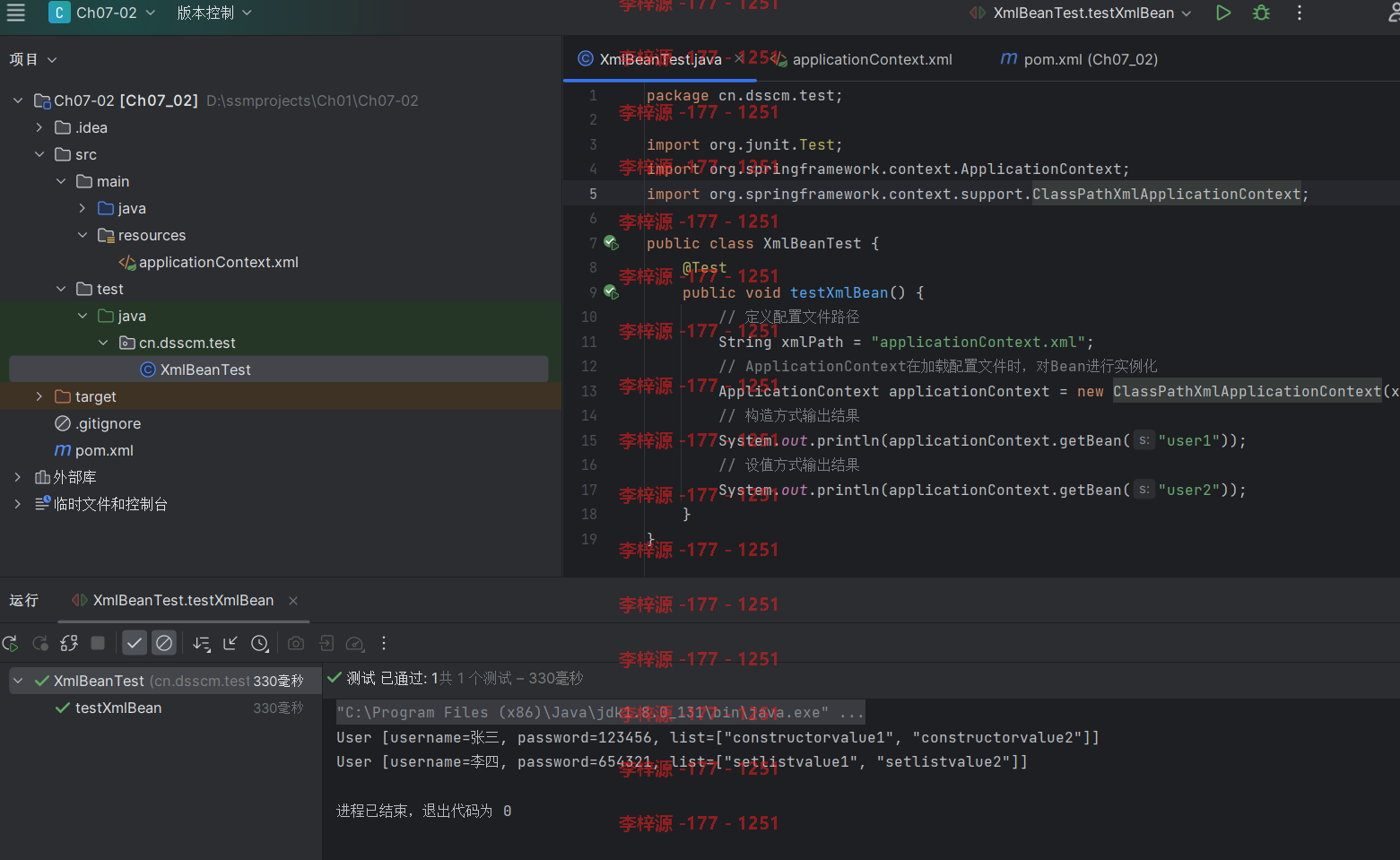This screenshot has width=1400, height=860.
Task: Switch to the pom.xml (Ch07_02) editor tab
Action: point(1080,59)
